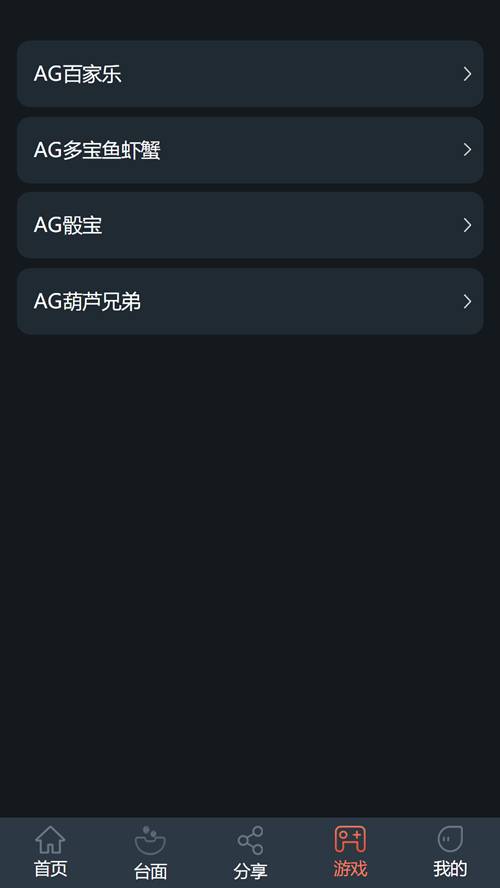Screen dimensions: 500x888
Task: Switch to the 台面 tab label
Action: pyautogui.click(x=150, y=870)
